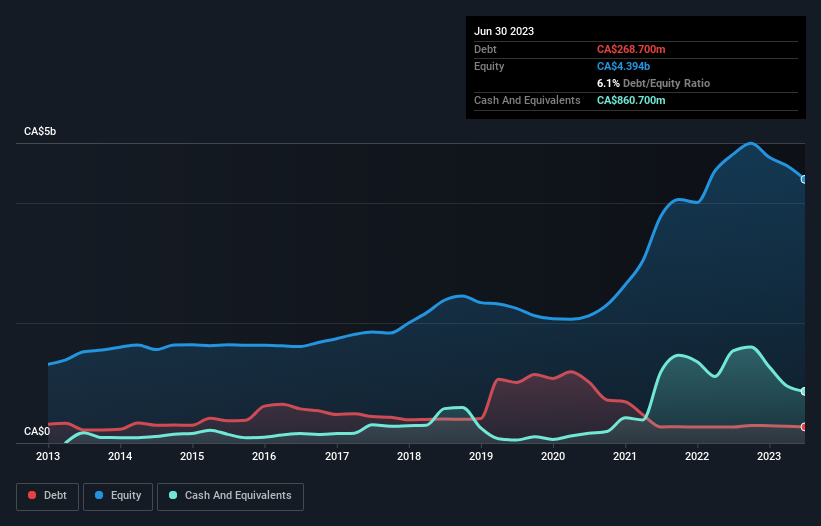Click the teal Cash endpoint marker
The image size is (821, 526).
804,391
